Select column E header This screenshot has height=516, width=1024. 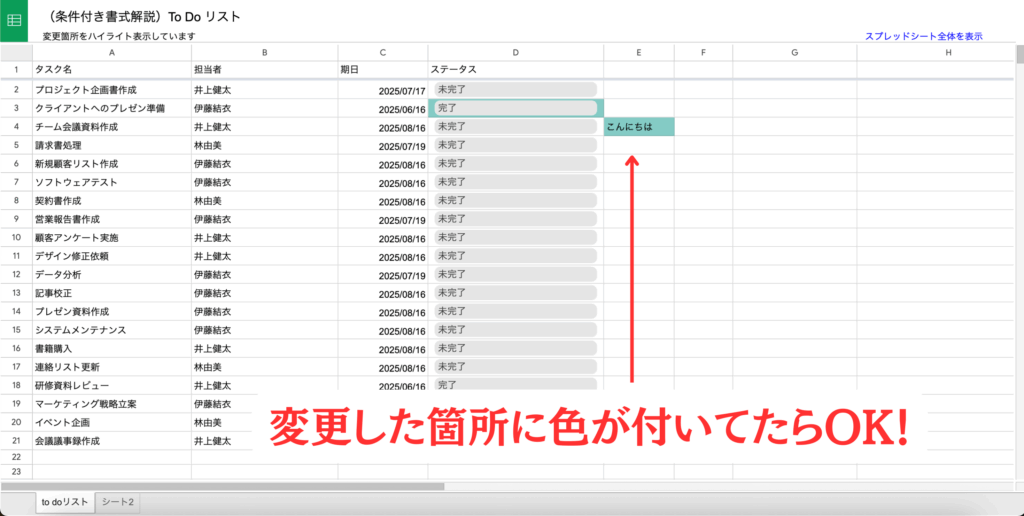tap(639, 52)
